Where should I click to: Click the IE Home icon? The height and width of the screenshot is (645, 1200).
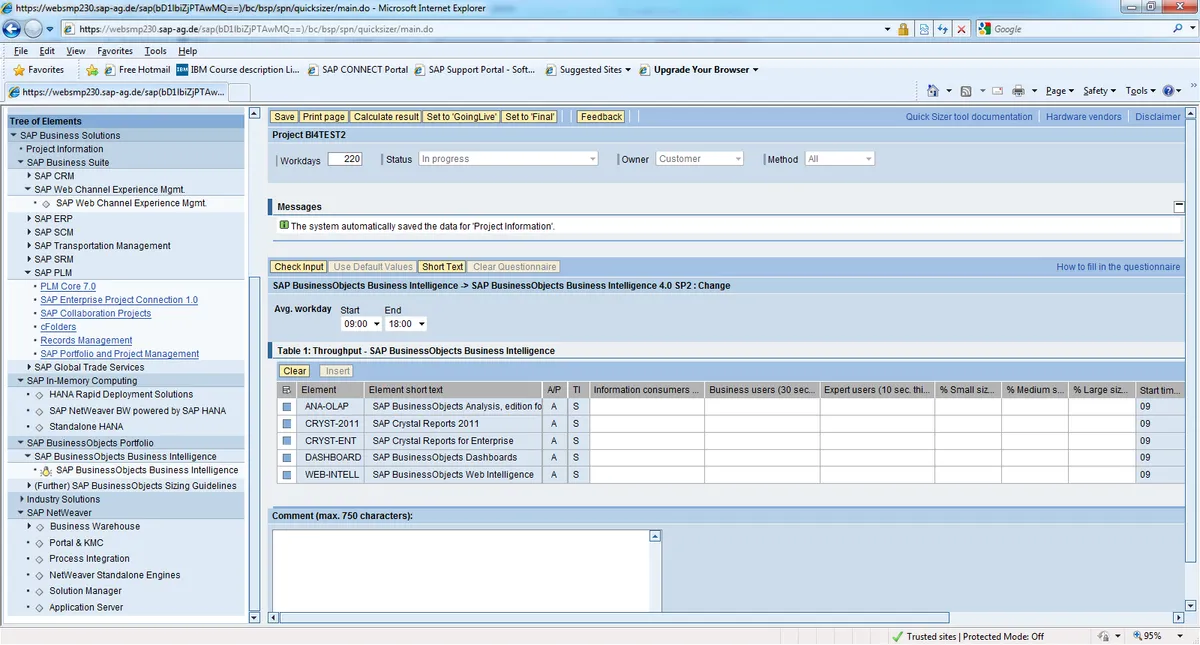(x=932, y=91)
